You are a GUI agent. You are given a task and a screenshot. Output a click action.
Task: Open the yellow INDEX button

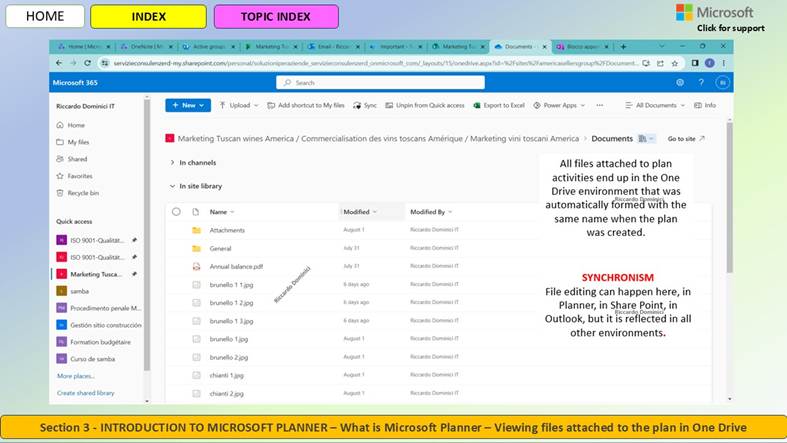point(149,17)
